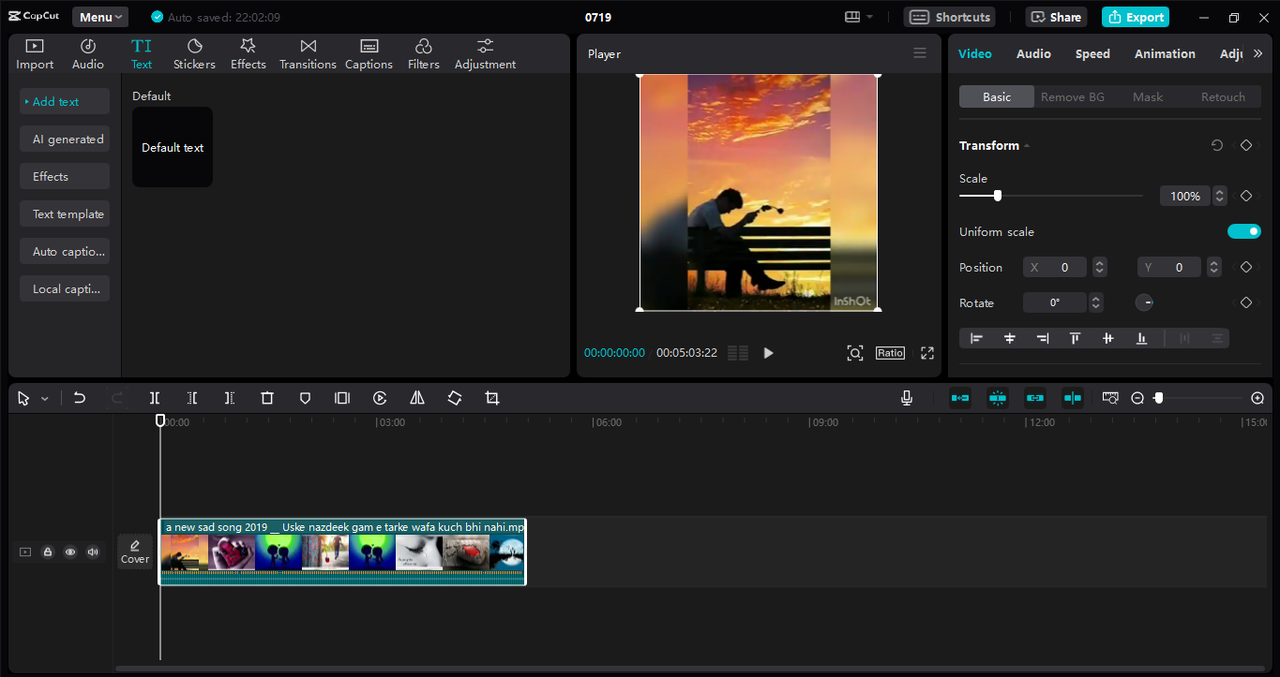Toggle timeline linkage button
The height and width of the screenshot is (677, 1280).
(1035, 398)
